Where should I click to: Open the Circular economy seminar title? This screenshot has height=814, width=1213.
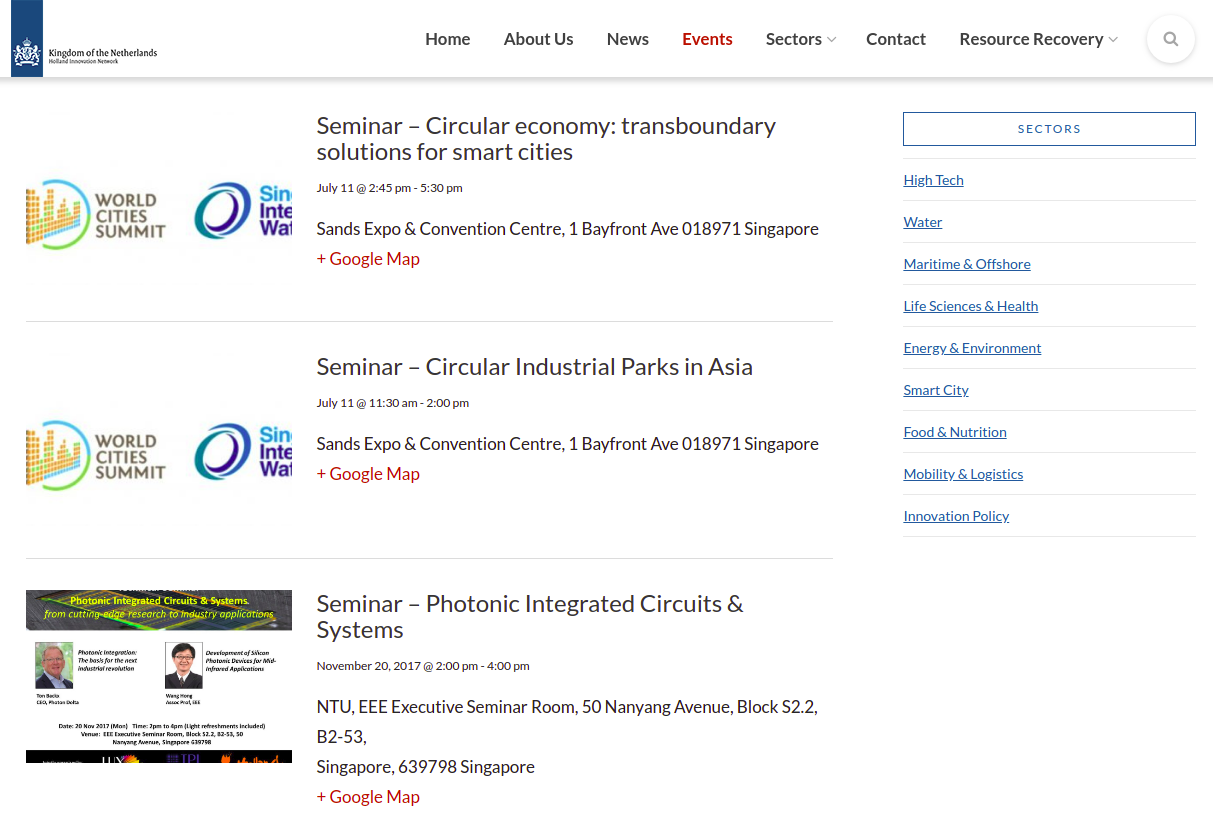pyautogui.click(x=546, y=139)
